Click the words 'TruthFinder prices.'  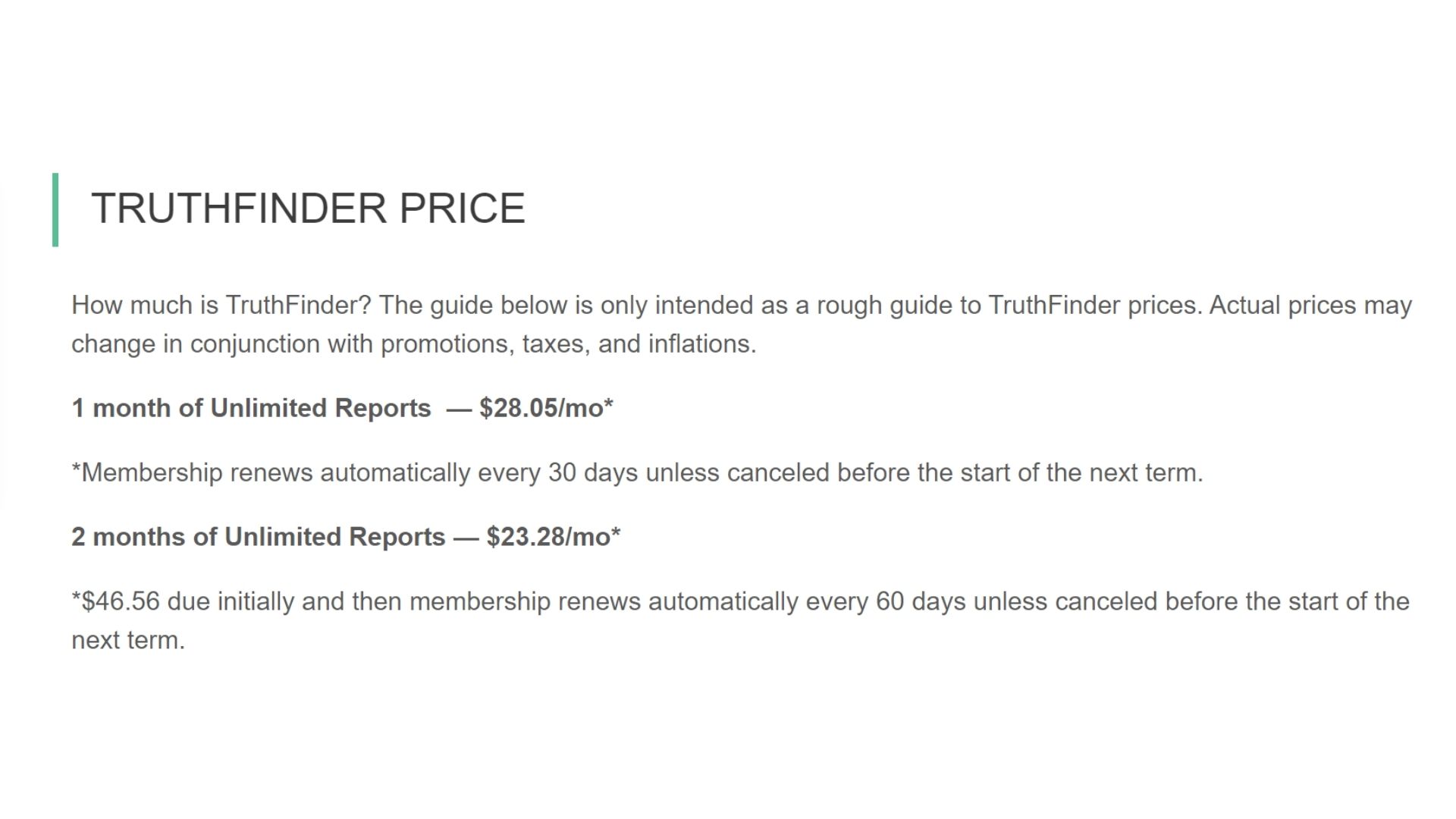click(1095, 306)
